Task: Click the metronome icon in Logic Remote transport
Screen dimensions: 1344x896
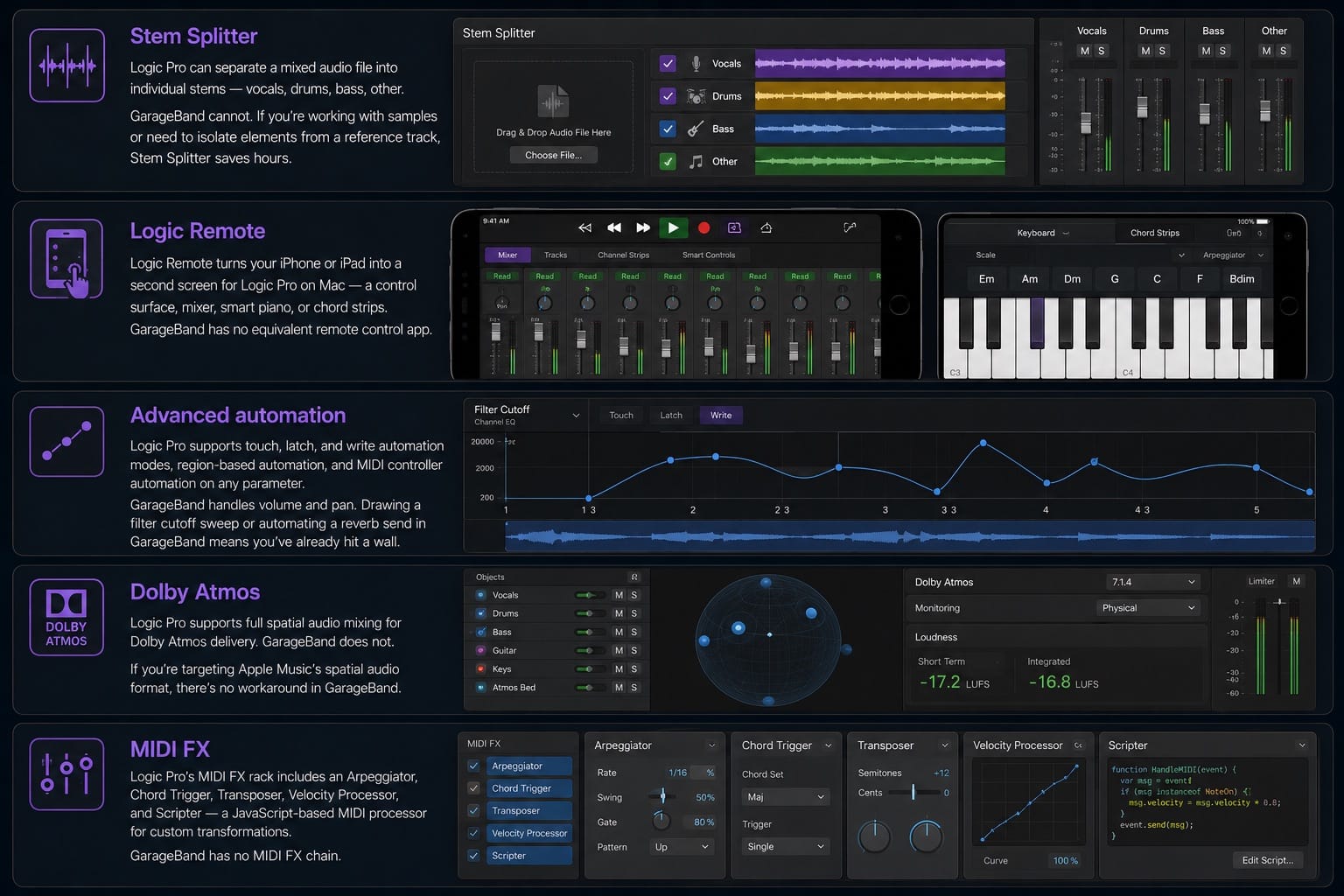Action: coord(766,227)
